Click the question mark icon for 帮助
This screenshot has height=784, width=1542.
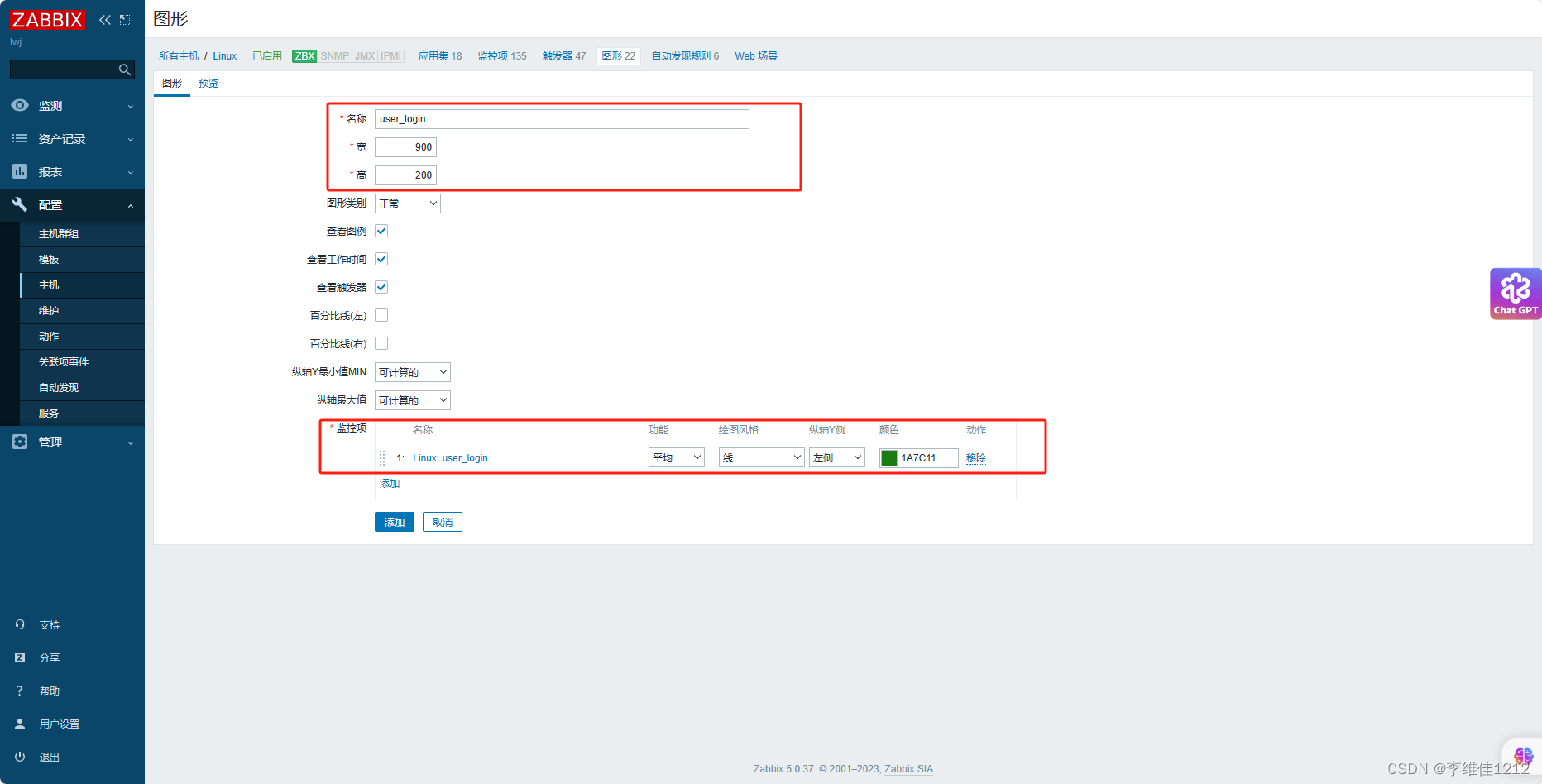click(20, 691)
